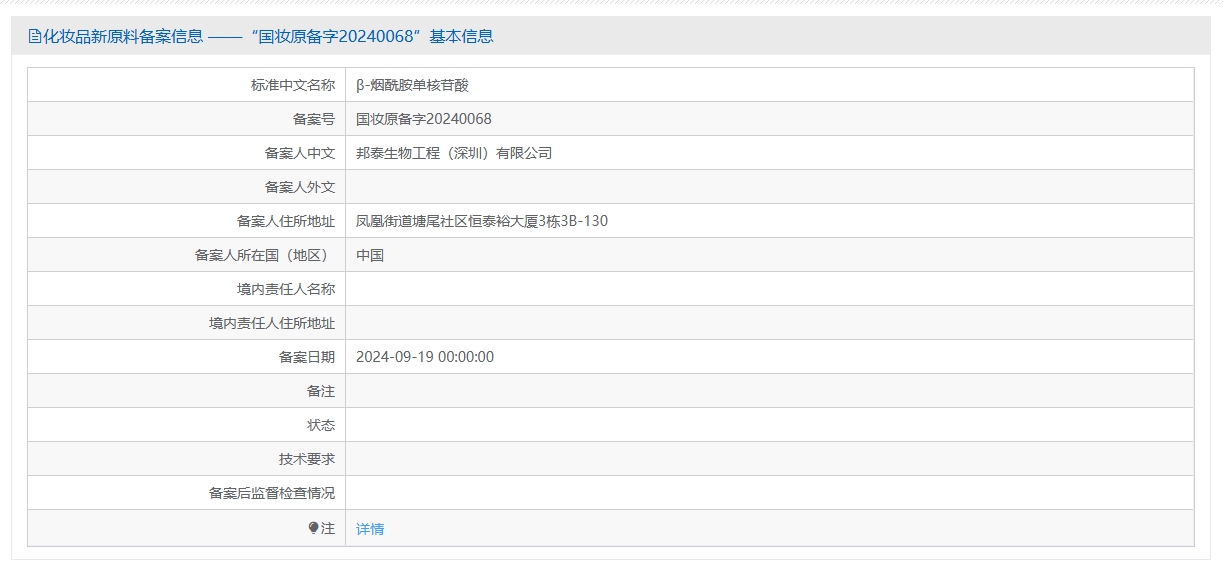Click the 状态 row label
This screenshot has width=1223, height=571.
click(321, 425)
